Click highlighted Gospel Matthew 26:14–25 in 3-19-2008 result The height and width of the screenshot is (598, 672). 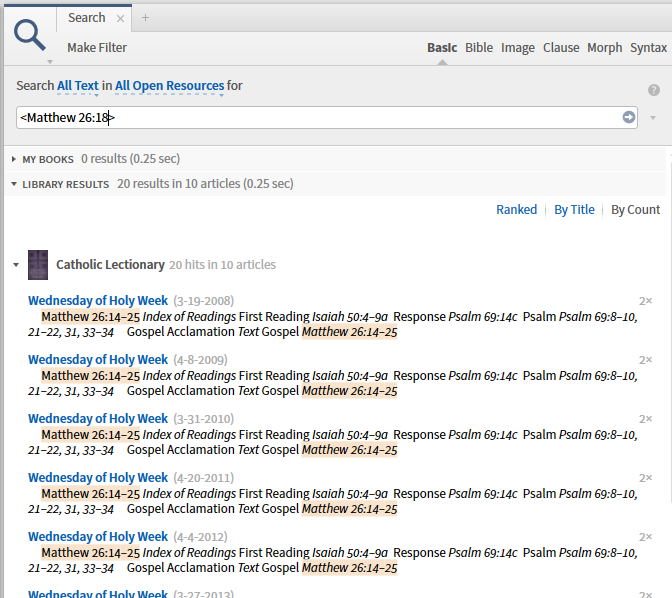349,332
